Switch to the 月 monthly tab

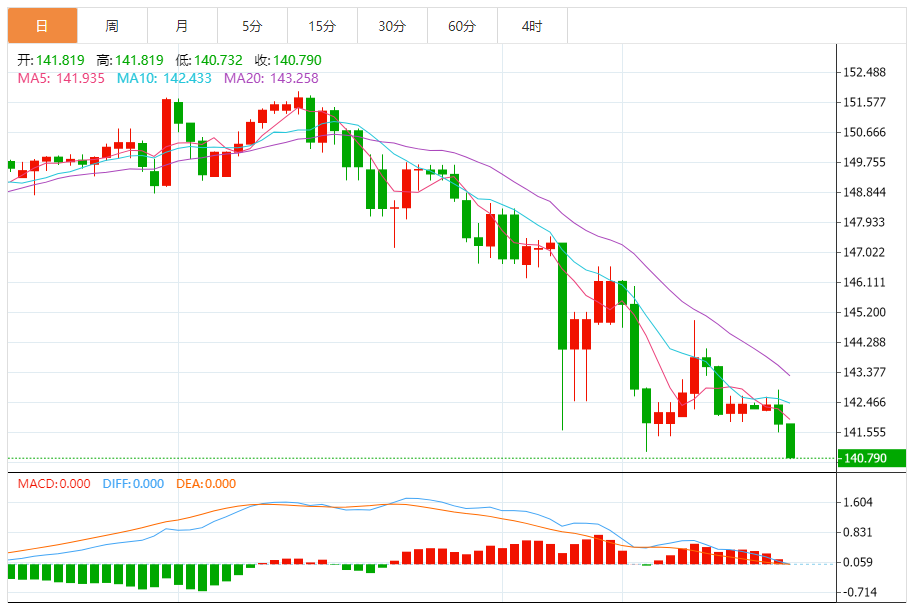182,26
